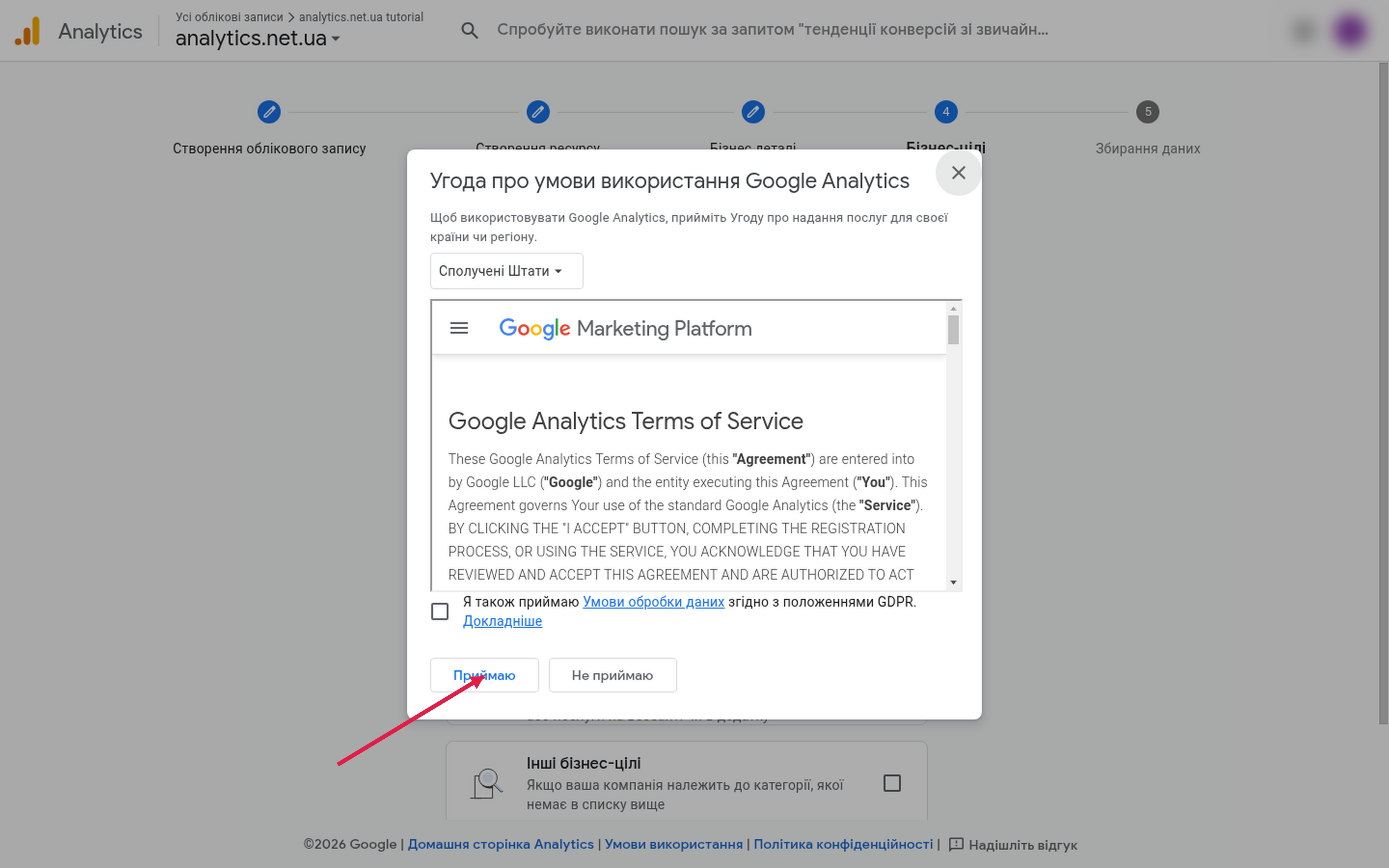
Task: Open 'Умови використання' footer link
Action: tap(673, 844)
